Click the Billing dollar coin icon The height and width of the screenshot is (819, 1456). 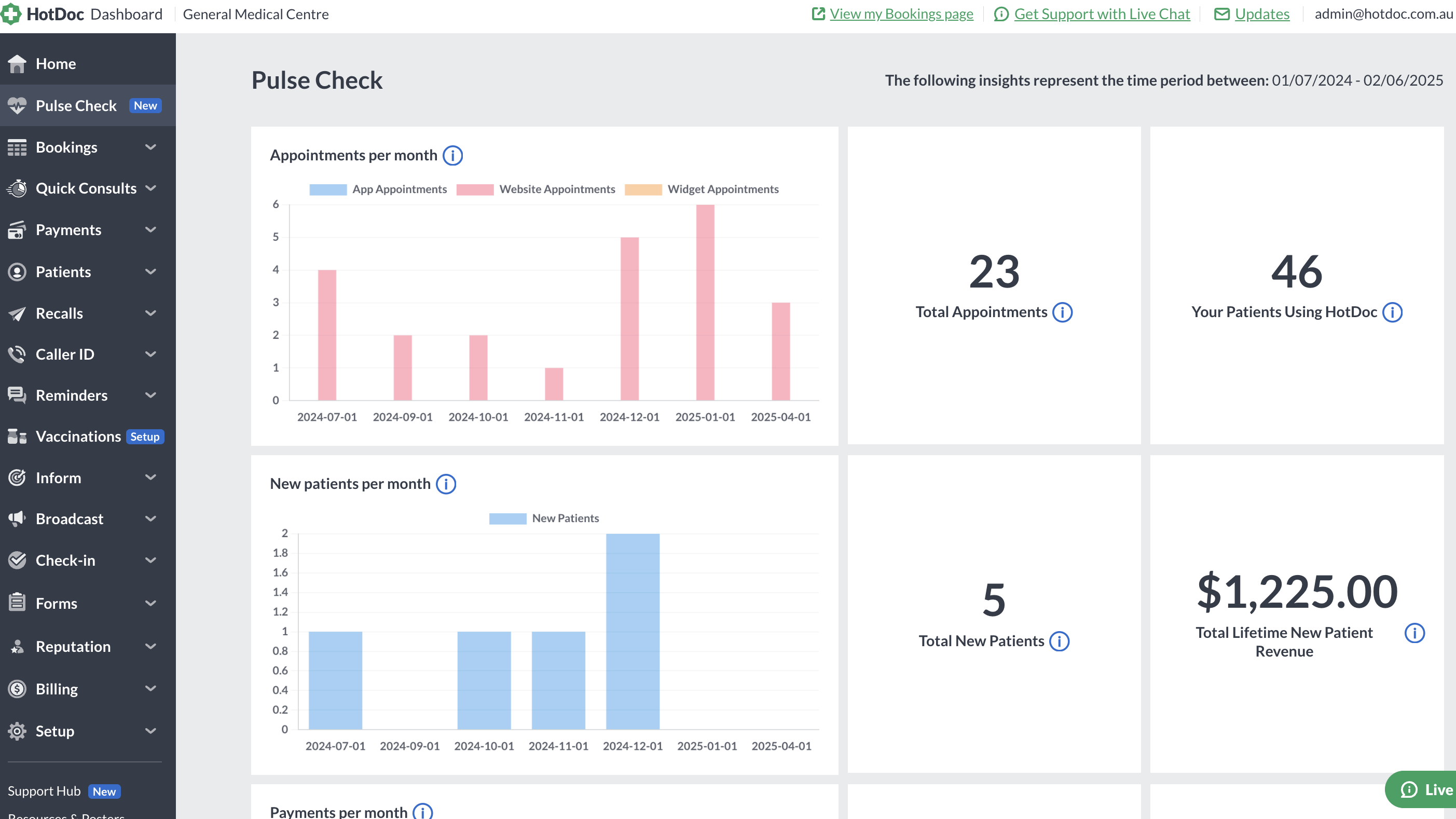coord(17,689)
